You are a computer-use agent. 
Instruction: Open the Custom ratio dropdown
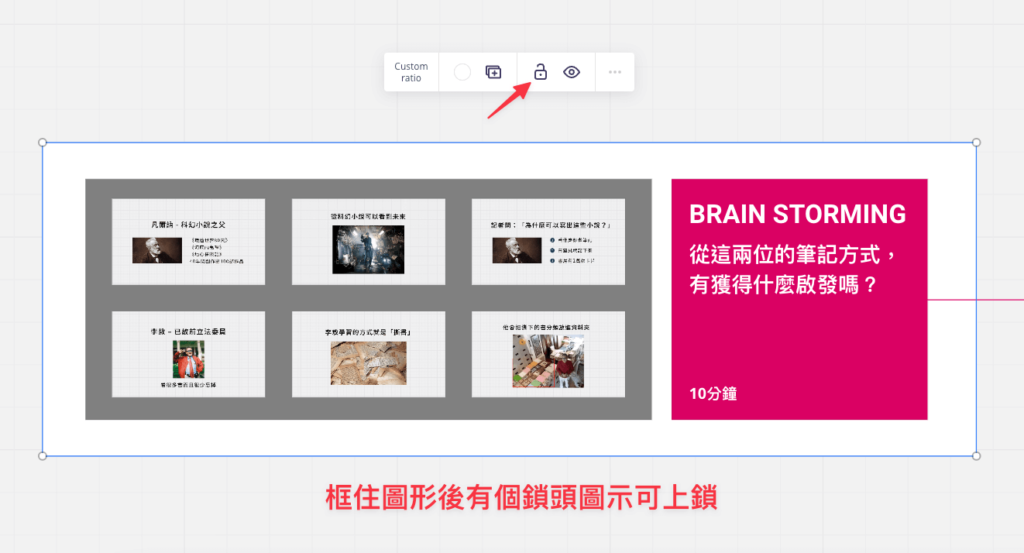point(411,72)
